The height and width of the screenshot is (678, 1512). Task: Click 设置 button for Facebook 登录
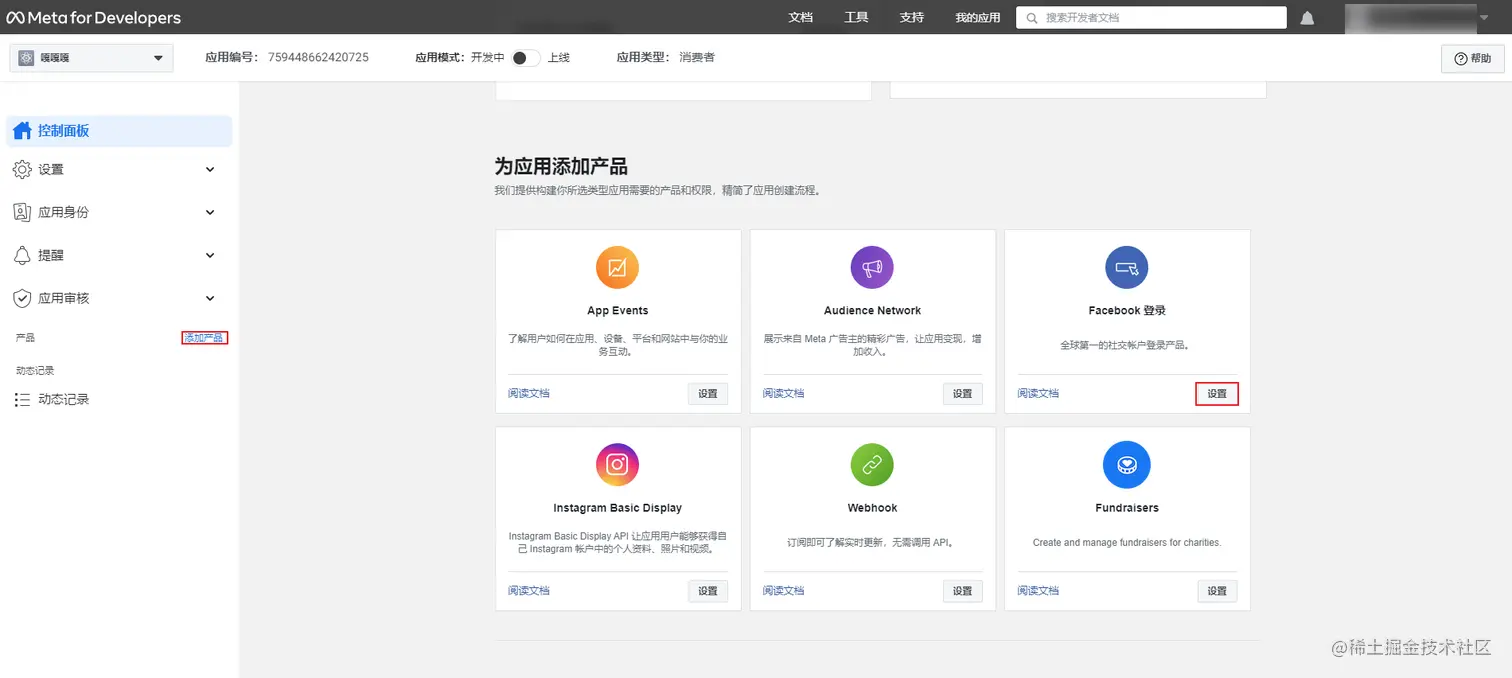(1217, 394)
